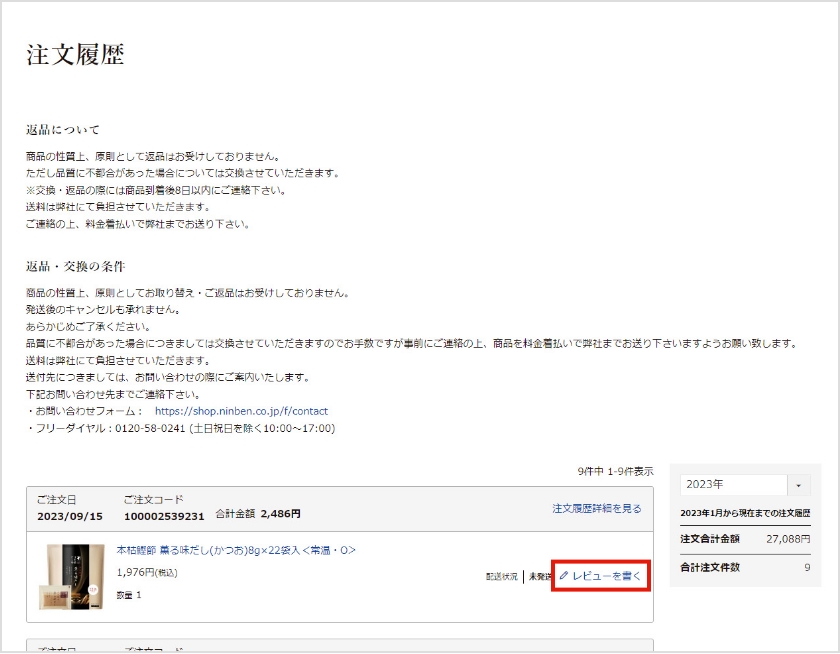Click the order code 100002539231
840x654 pixels.
tap(164, 516)
